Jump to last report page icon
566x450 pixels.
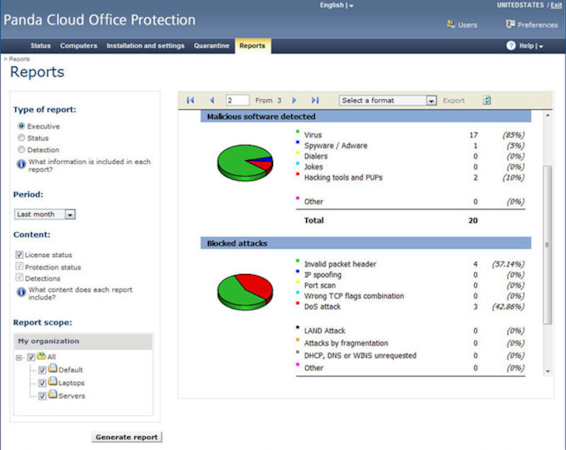[315, 100]
